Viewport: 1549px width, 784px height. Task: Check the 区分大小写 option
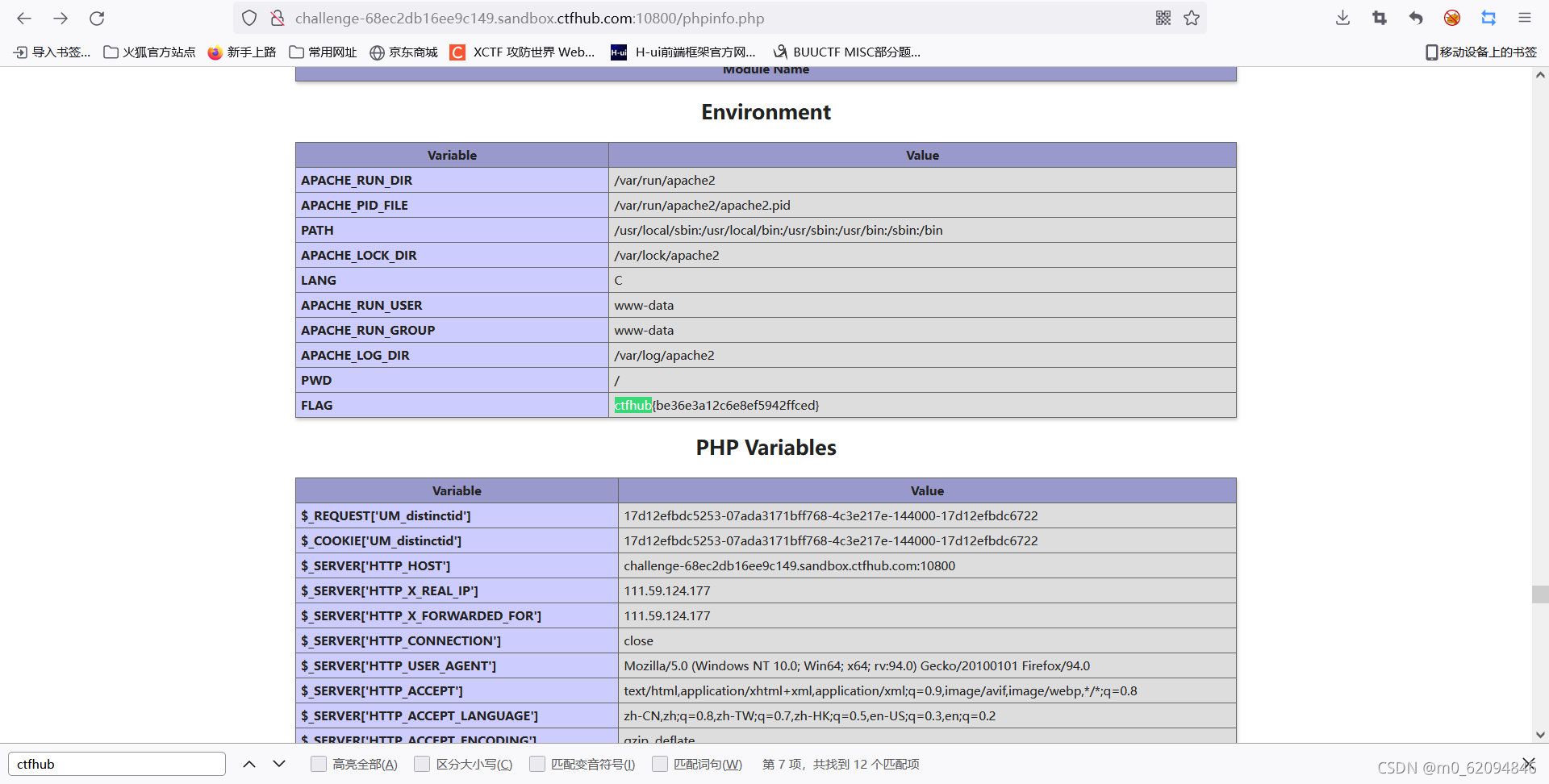(422, 764)
